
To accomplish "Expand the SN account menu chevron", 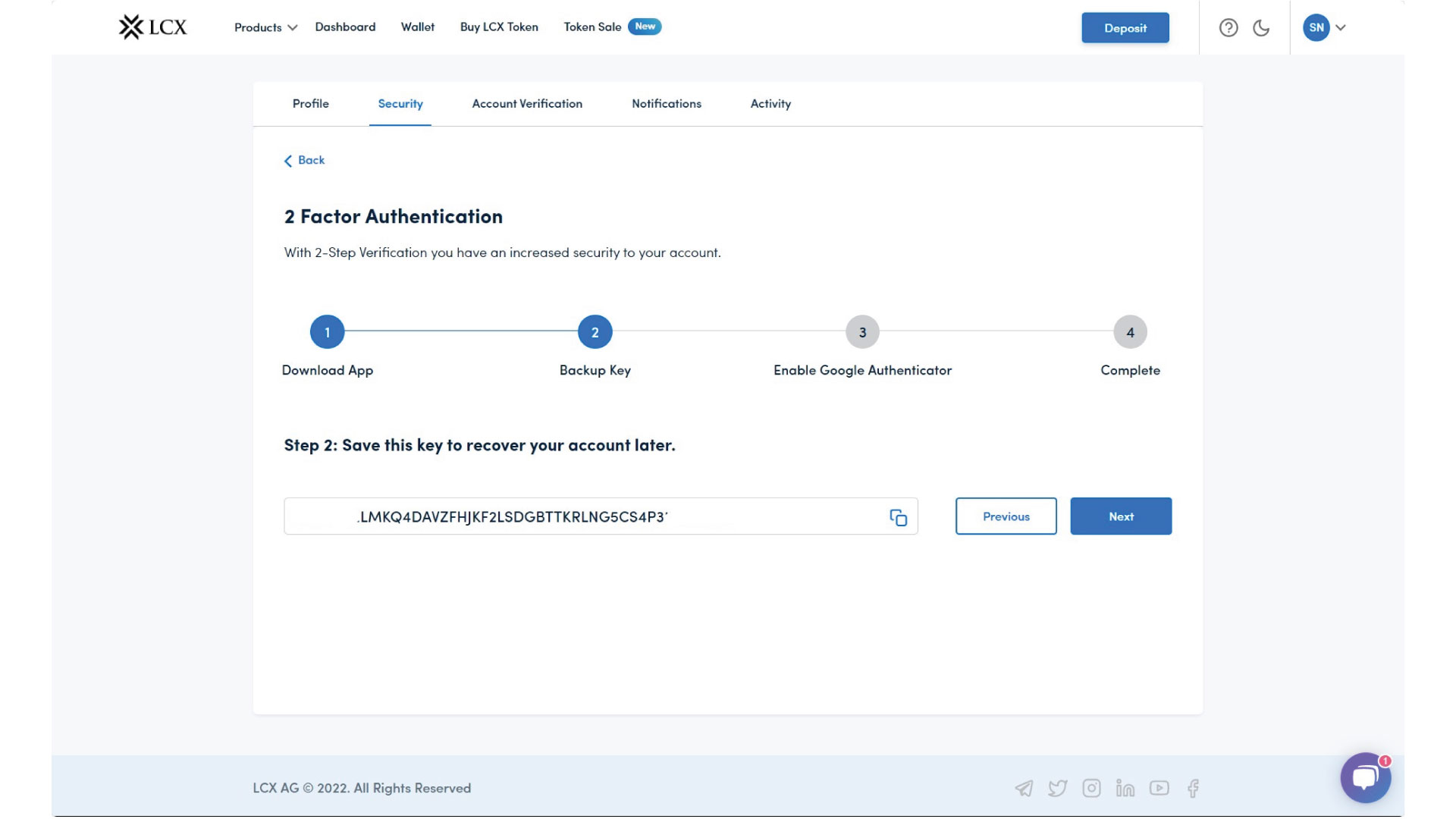I will pyautogui.click(x=1341, y=28).
